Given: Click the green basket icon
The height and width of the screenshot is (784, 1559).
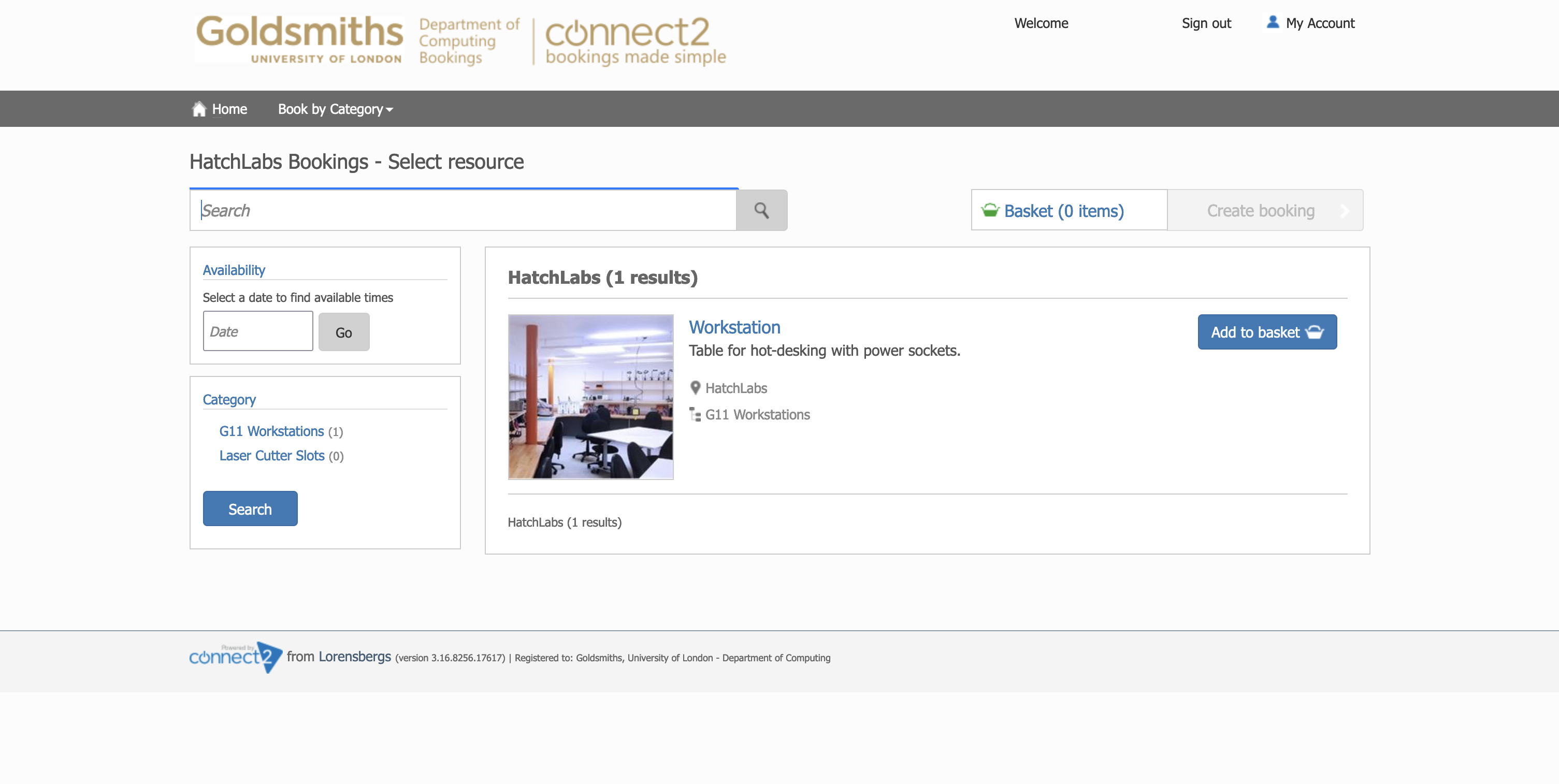Looking at the screenshot, I should 990,211.
